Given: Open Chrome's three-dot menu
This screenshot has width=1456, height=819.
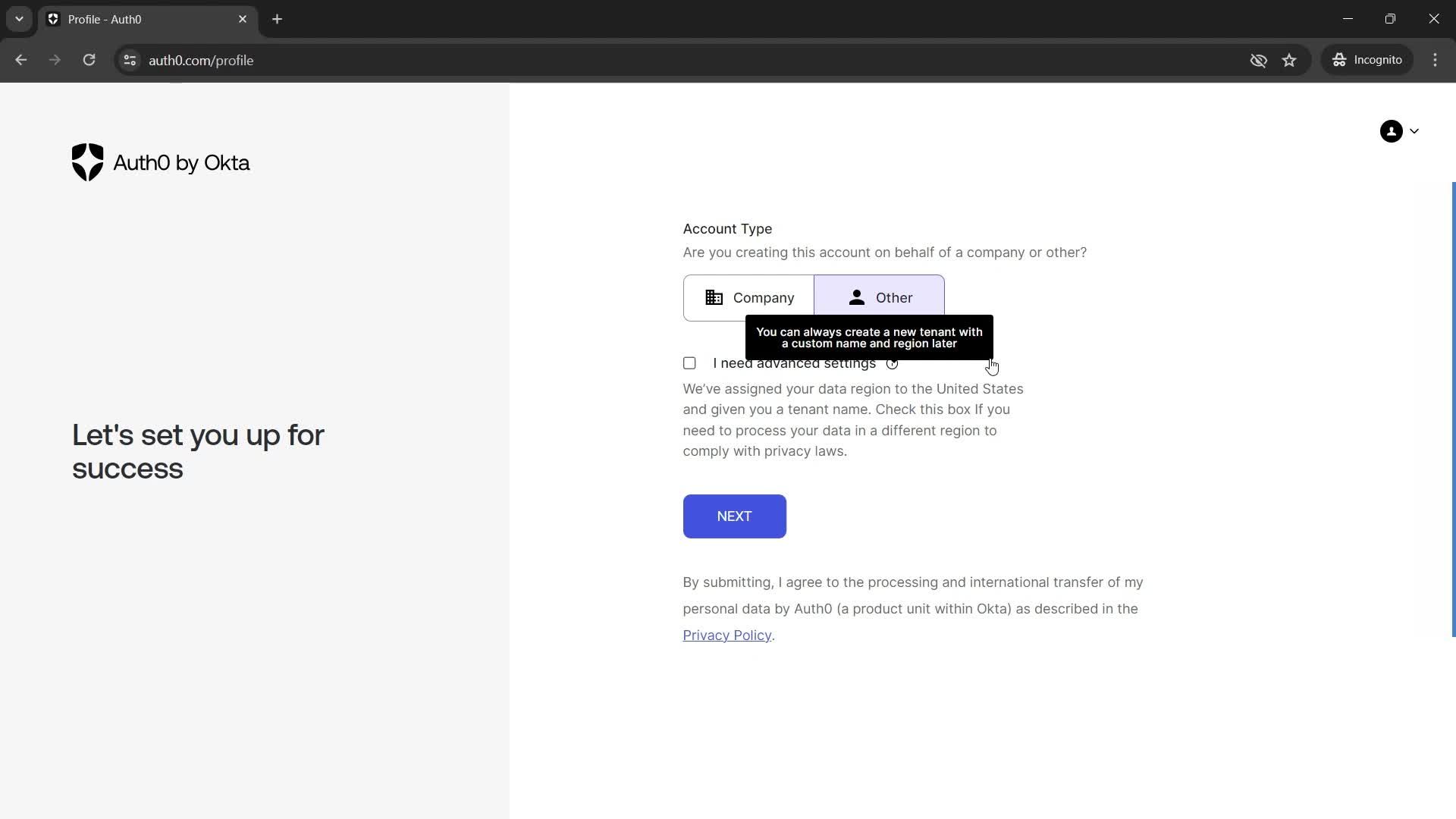Looking at the screenshot, I should pos(1435,60).
